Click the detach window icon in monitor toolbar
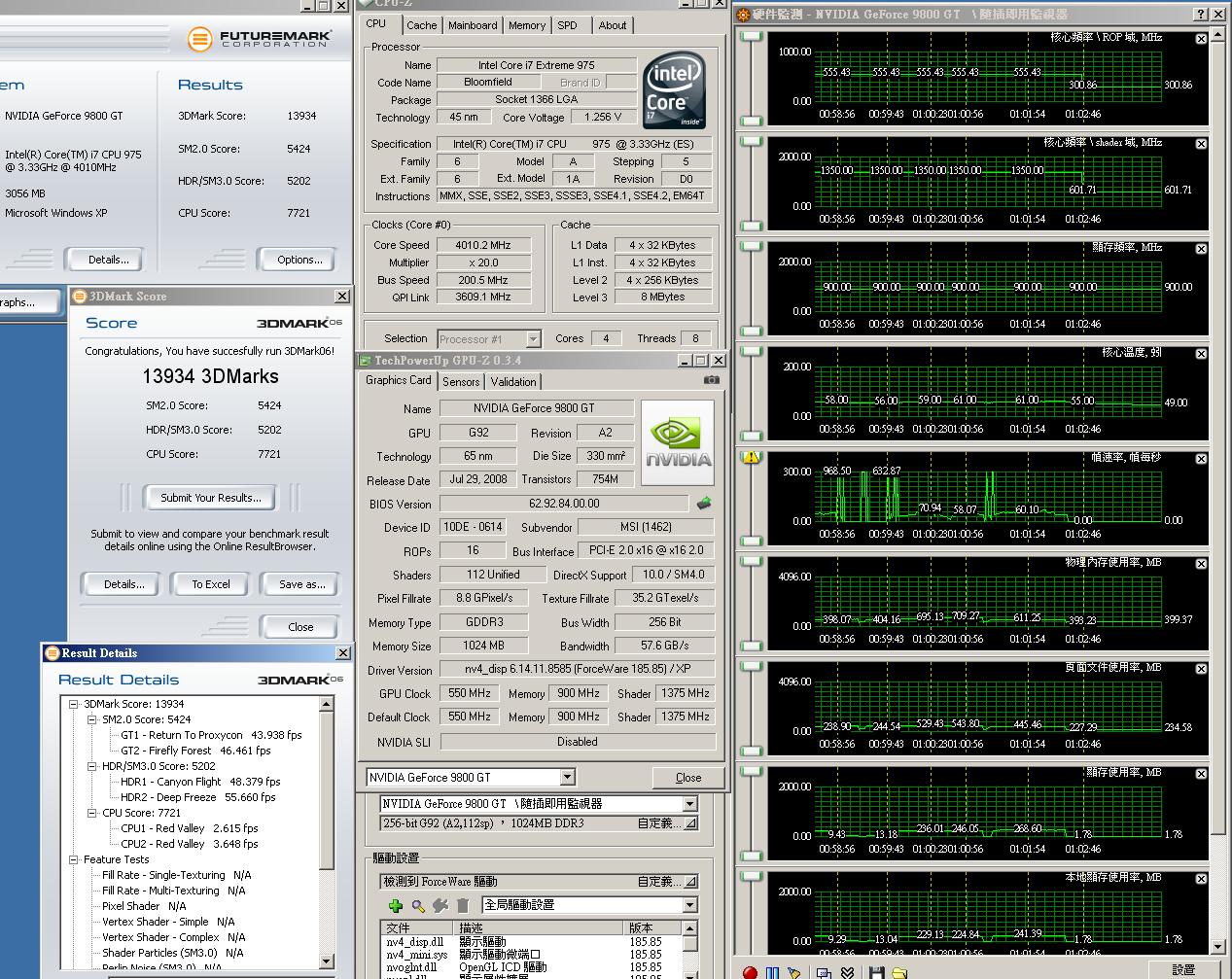 coord(824,972)
